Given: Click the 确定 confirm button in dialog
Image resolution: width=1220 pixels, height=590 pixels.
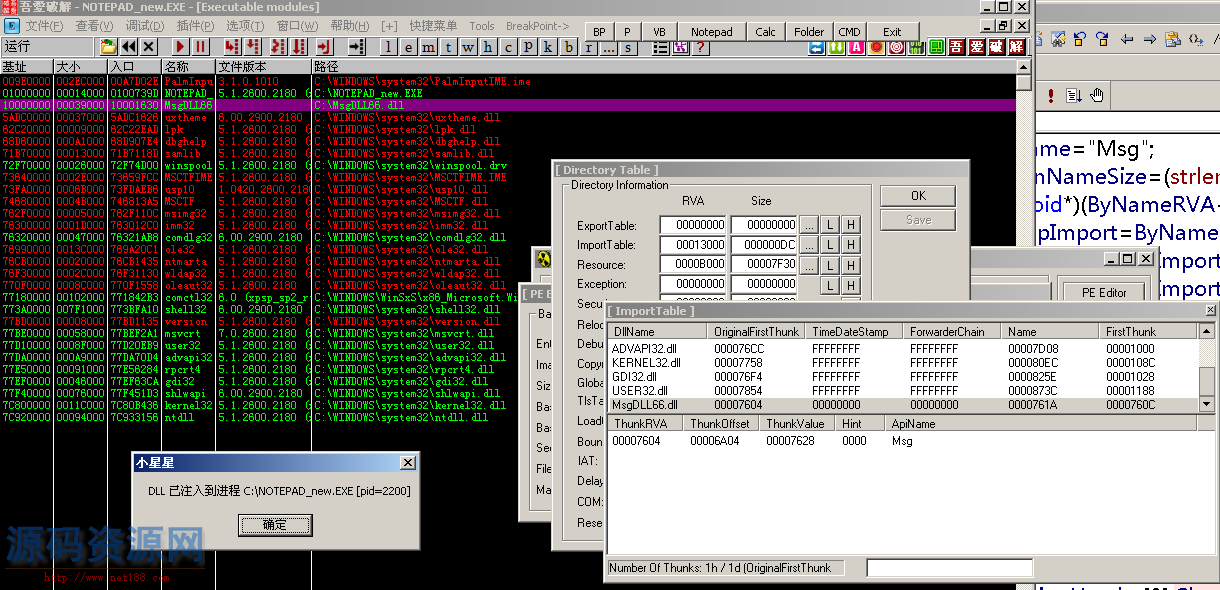Looking at the screenshot, I should click(274, 525).
